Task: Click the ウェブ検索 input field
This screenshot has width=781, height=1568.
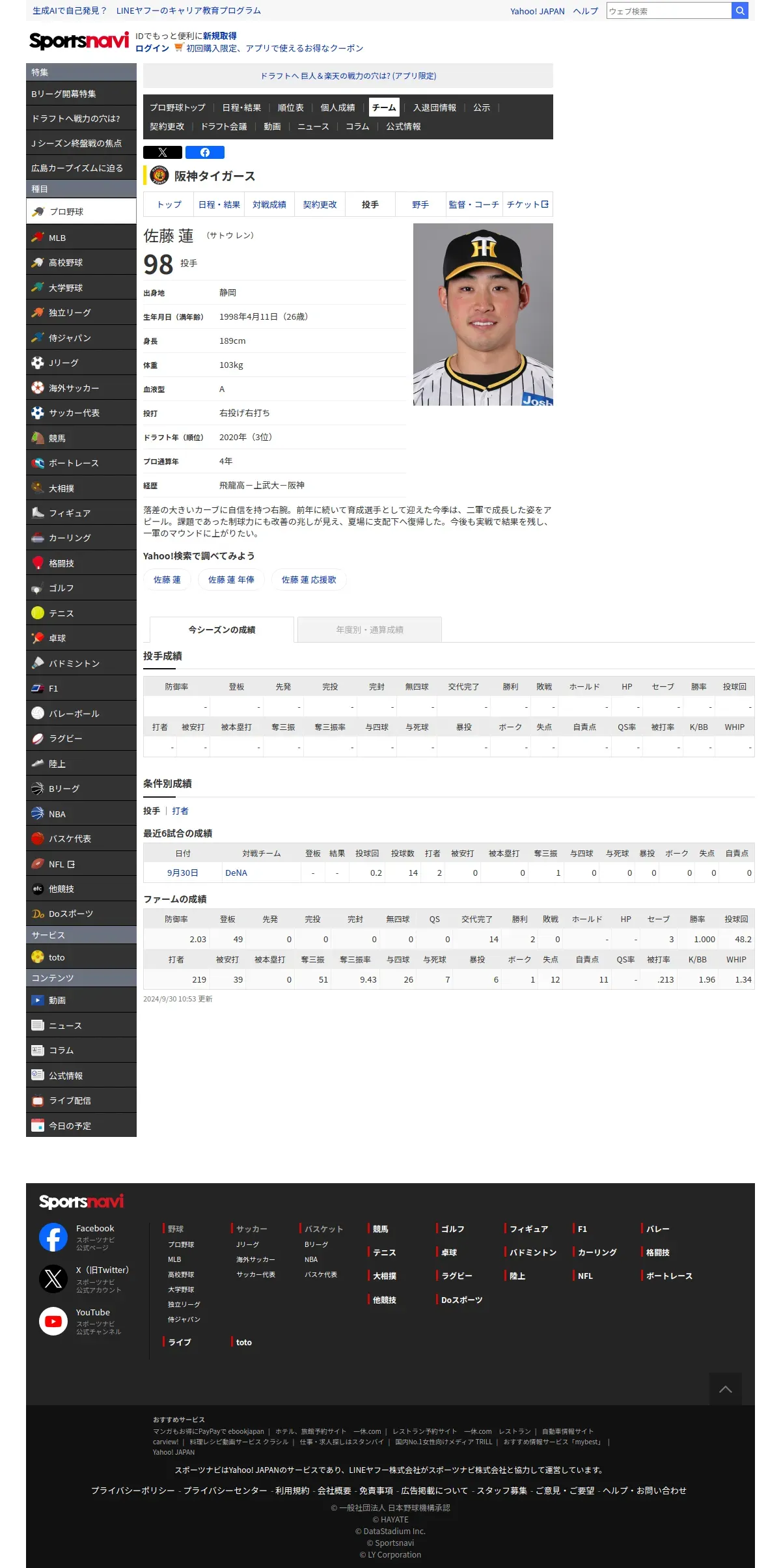Action: [669, 10]
